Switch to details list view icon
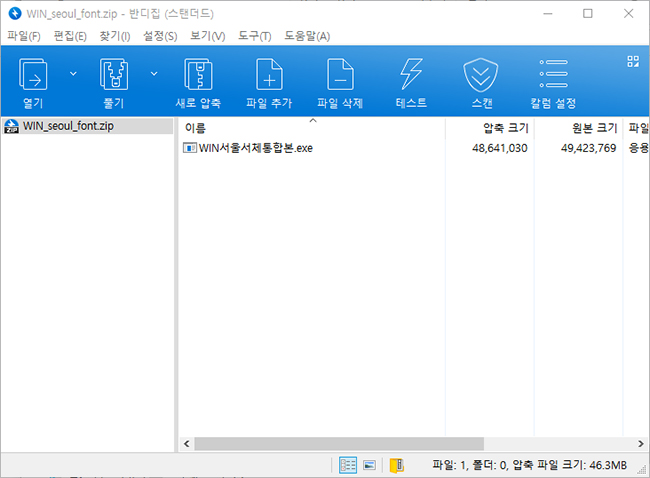The width and height of the screenshot is (650, 478). pos(348,465)
